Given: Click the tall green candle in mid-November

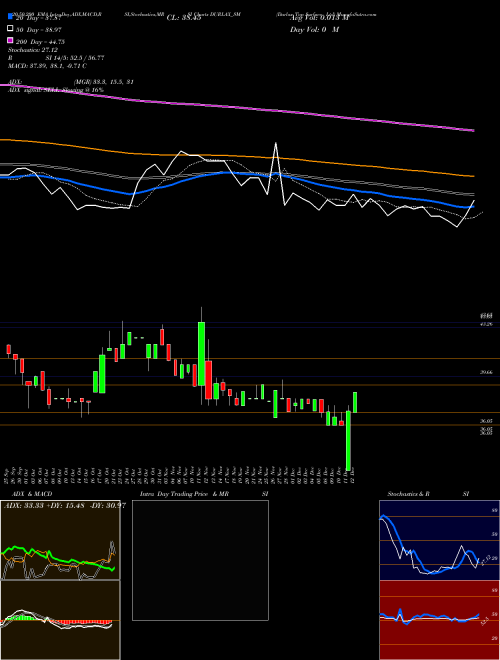Looking at the screenshot, I should [202, 354].
